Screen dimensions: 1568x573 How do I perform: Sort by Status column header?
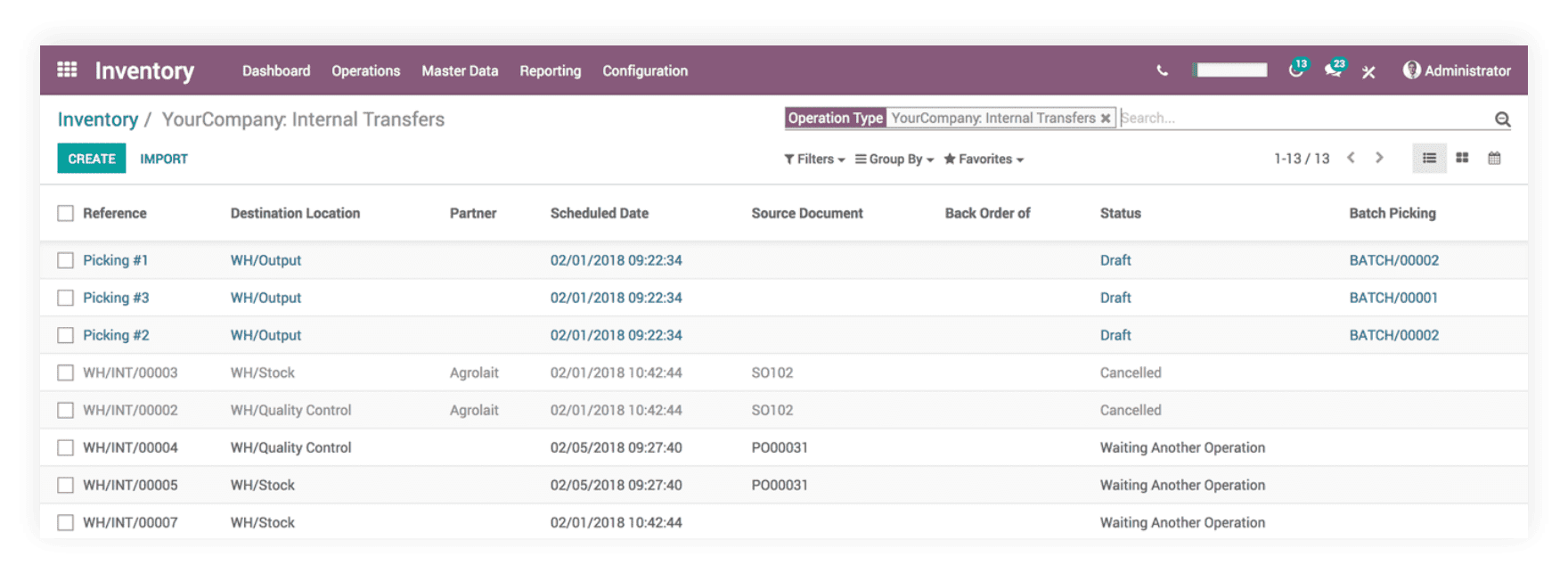coord(1121,213)
